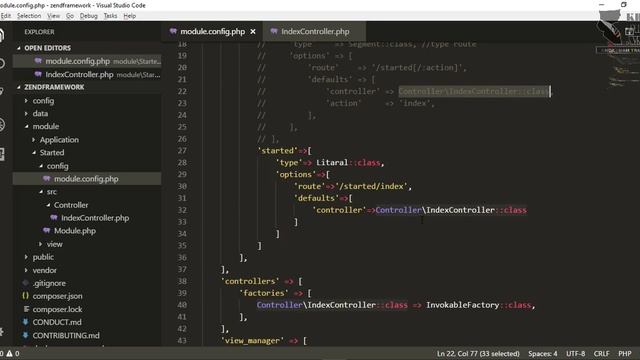
Task: Open the Debug menu
Action: 89,16
